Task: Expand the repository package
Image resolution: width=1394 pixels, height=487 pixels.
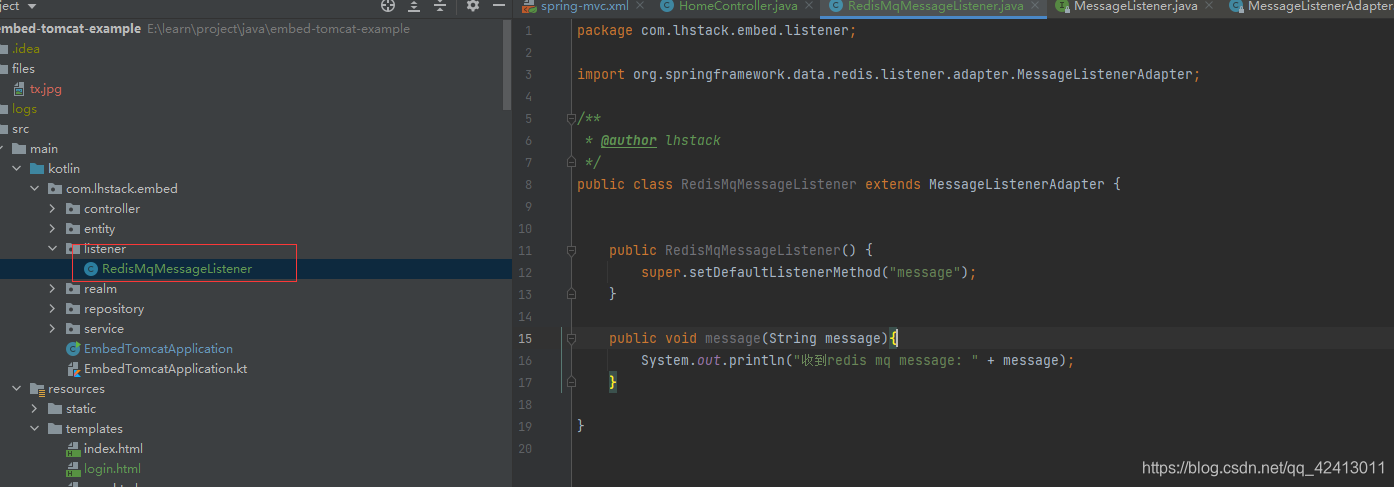Action: pos(53,309)
